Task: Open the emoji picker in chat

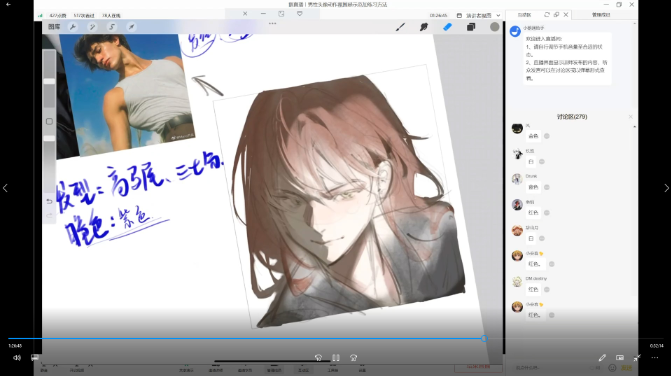Action: pos(612,367)
